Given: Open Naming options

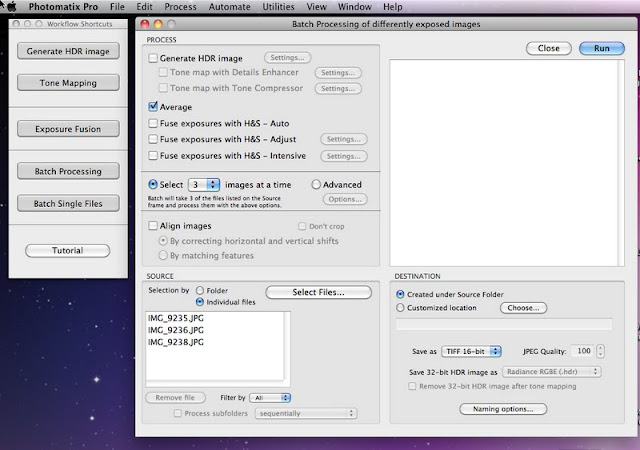Looking at the screenshot, I should point(503,409).
